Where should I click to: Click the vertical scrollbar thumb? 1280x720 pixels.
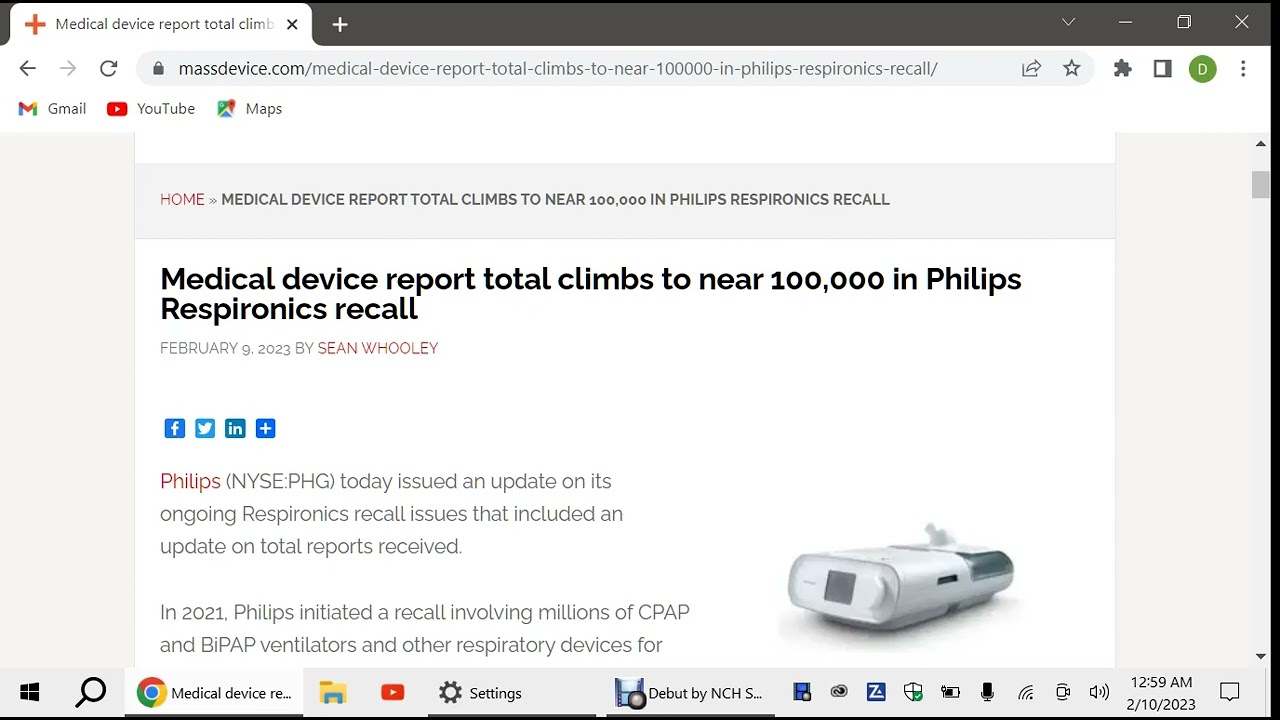1261,185
